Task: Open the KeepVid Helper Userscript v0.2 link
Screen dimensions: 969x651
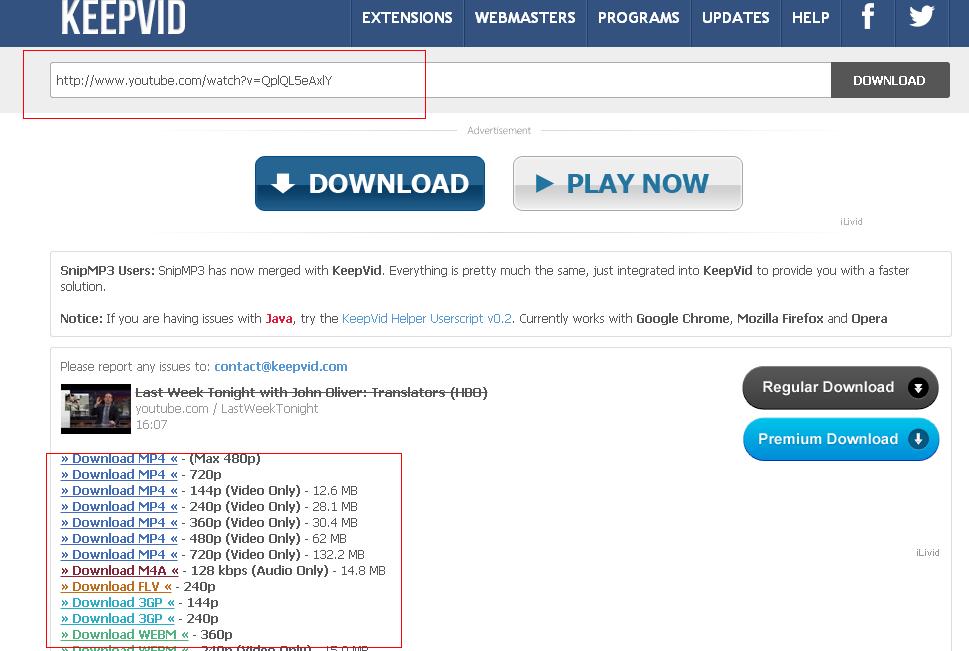Action: click(426, 318)
